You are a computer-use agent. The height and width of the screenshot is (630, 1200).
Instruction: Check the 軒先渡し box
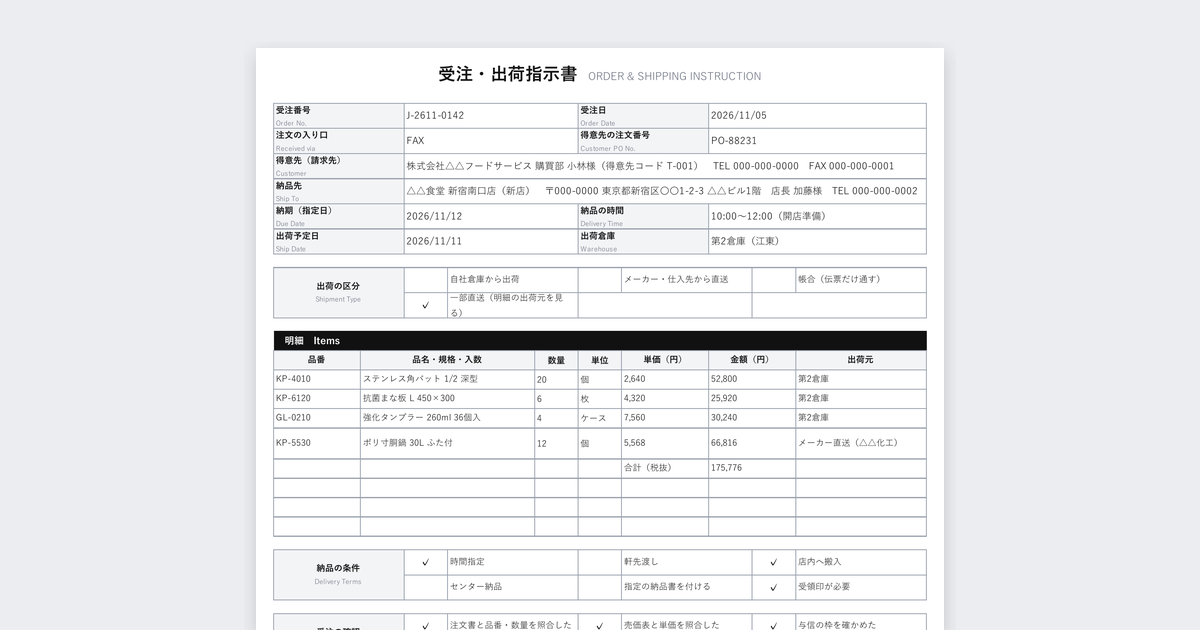click(x=599, y=562)
